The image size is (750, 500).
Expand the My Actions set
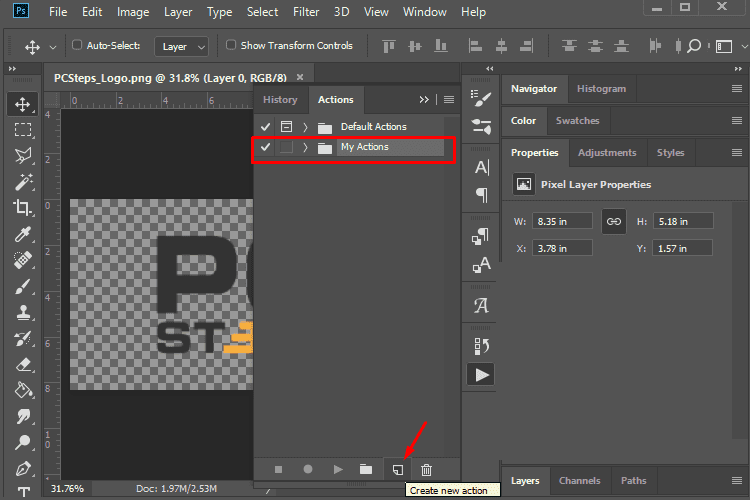[x=305, y=147]
